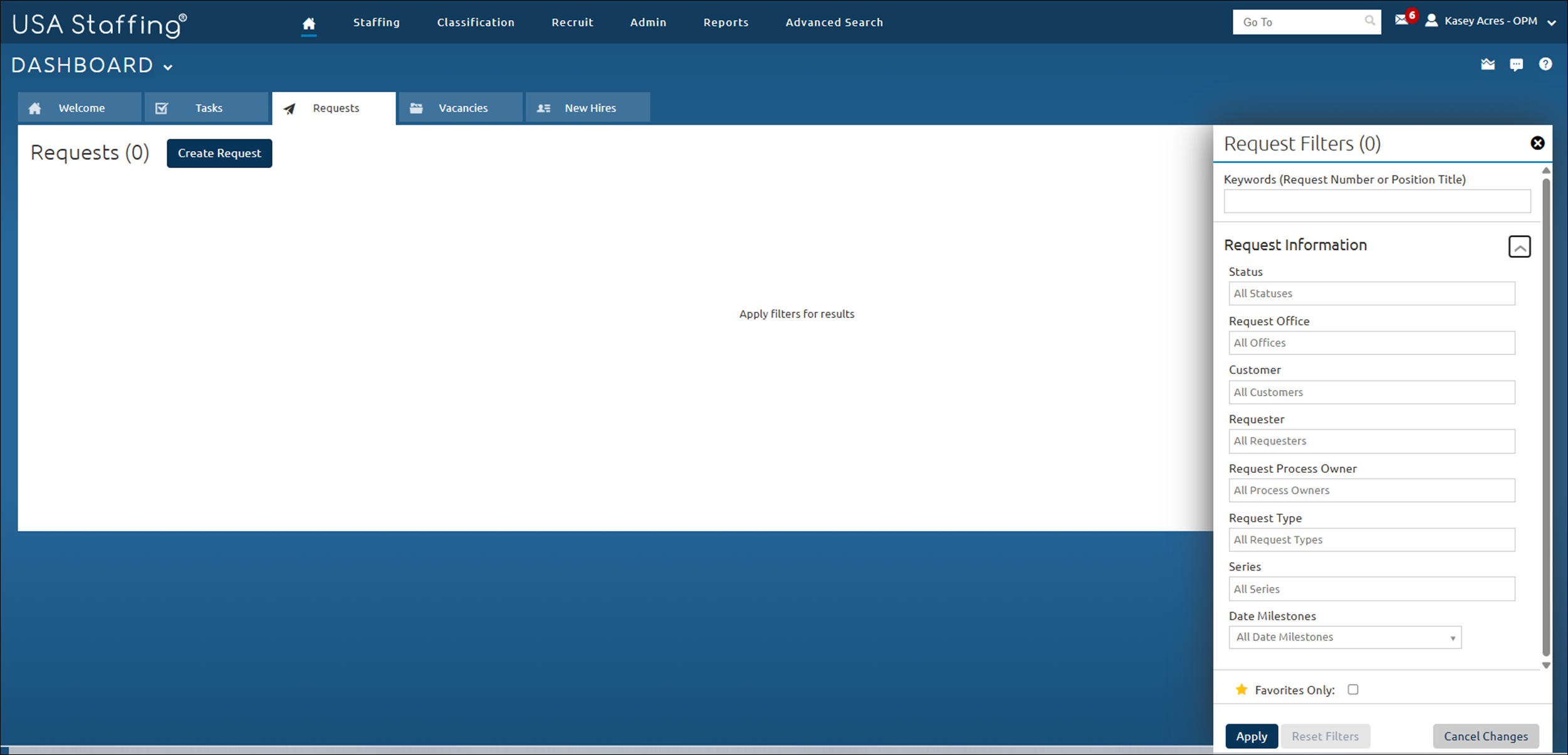Switch to the Welcome tab
Image resolution: width=1568 pixels, height=755 pixels.
point(80,107)
